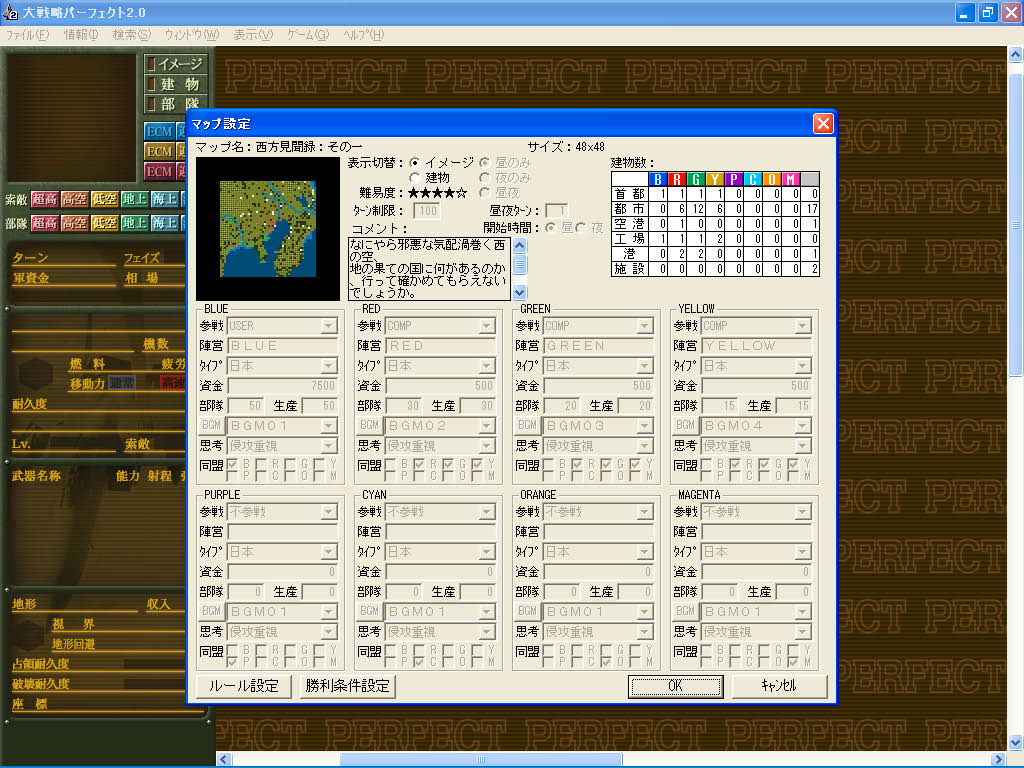Click the yellow ECM icon button
This screenshot has height=768, width=1024.
tap(159, 152)
